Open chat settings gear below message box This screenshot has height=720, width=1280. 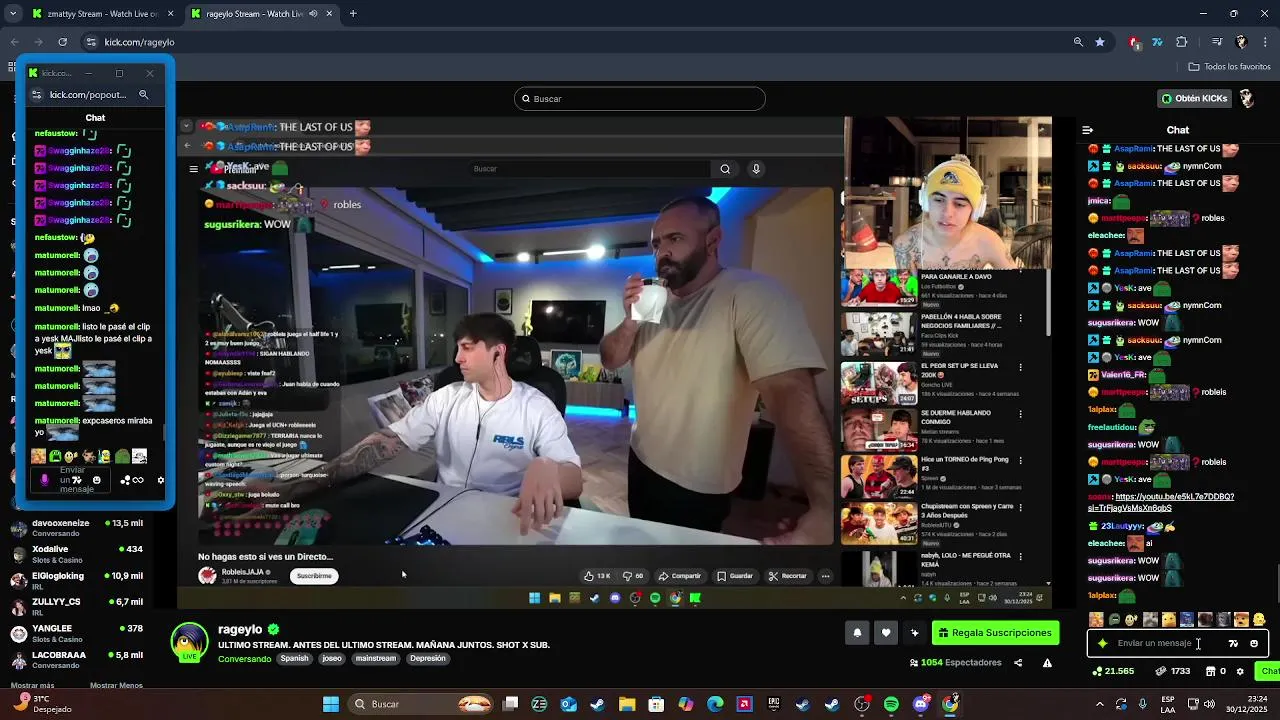[1240, 672]
